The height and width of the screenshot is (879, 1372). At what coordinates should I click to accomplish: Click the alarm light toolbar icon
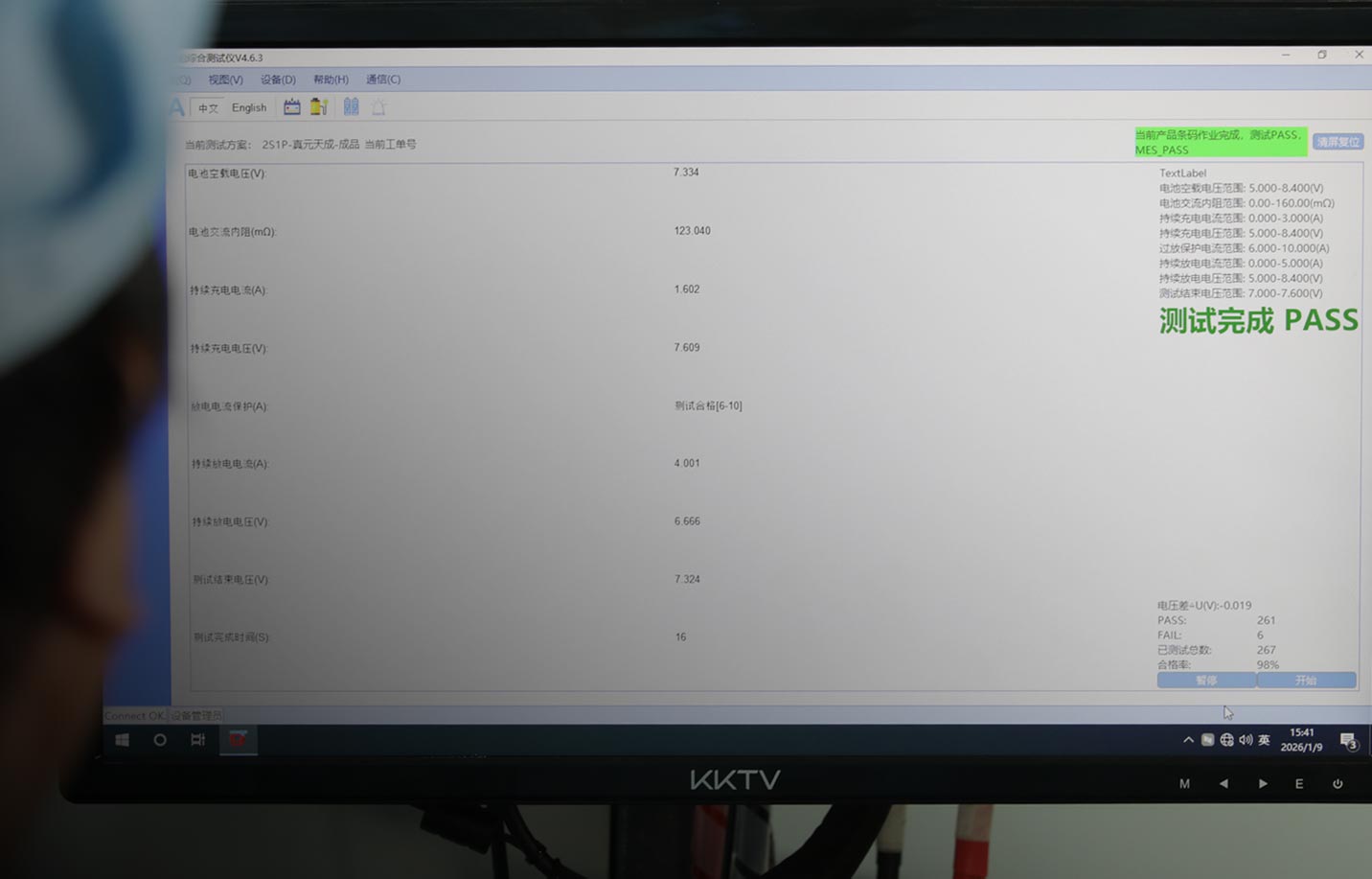378,108
